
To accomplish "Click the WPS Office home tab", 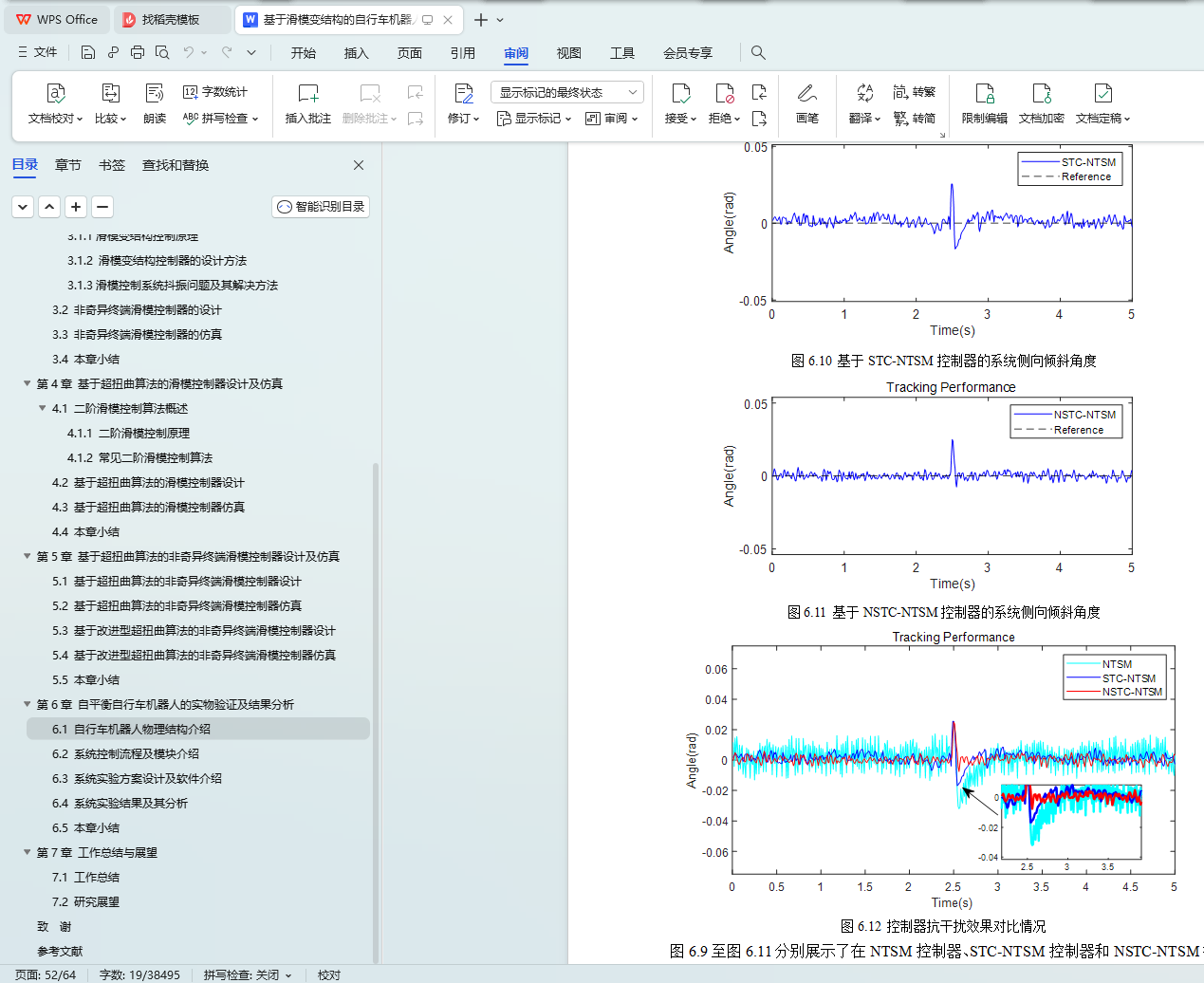I will tap(58, 19).
